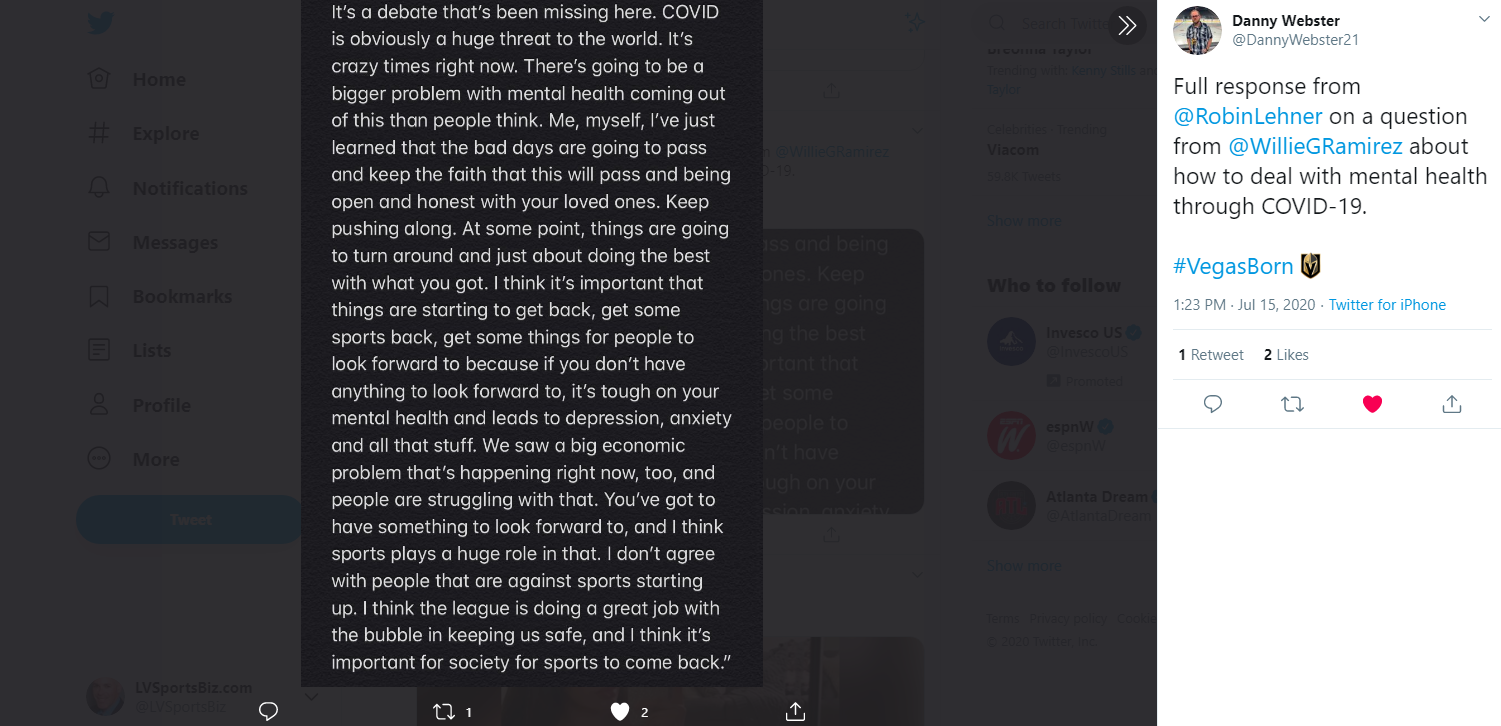Click share icon on bottom image bar
This screenshot has width=1501, height=726.
point(795,711)
